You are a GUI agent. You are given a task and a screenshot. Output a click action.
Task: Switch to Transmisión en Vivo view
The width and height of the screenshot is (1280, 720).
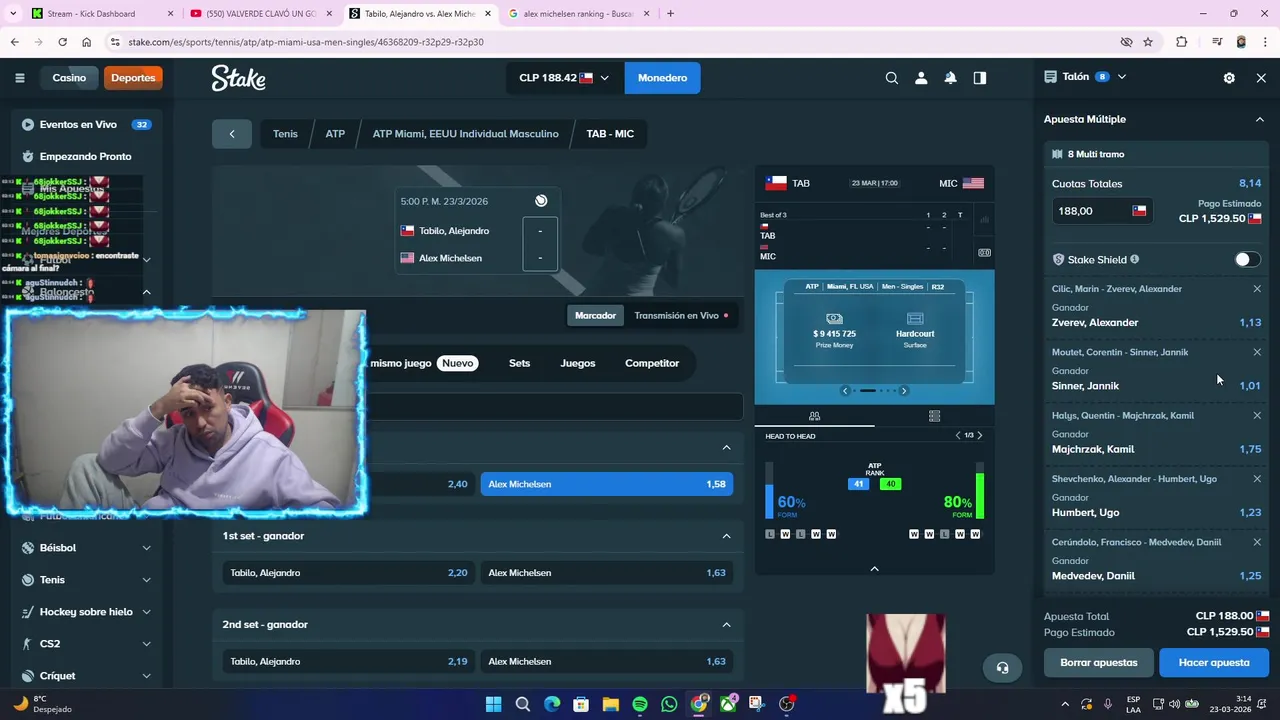[681, 316]
